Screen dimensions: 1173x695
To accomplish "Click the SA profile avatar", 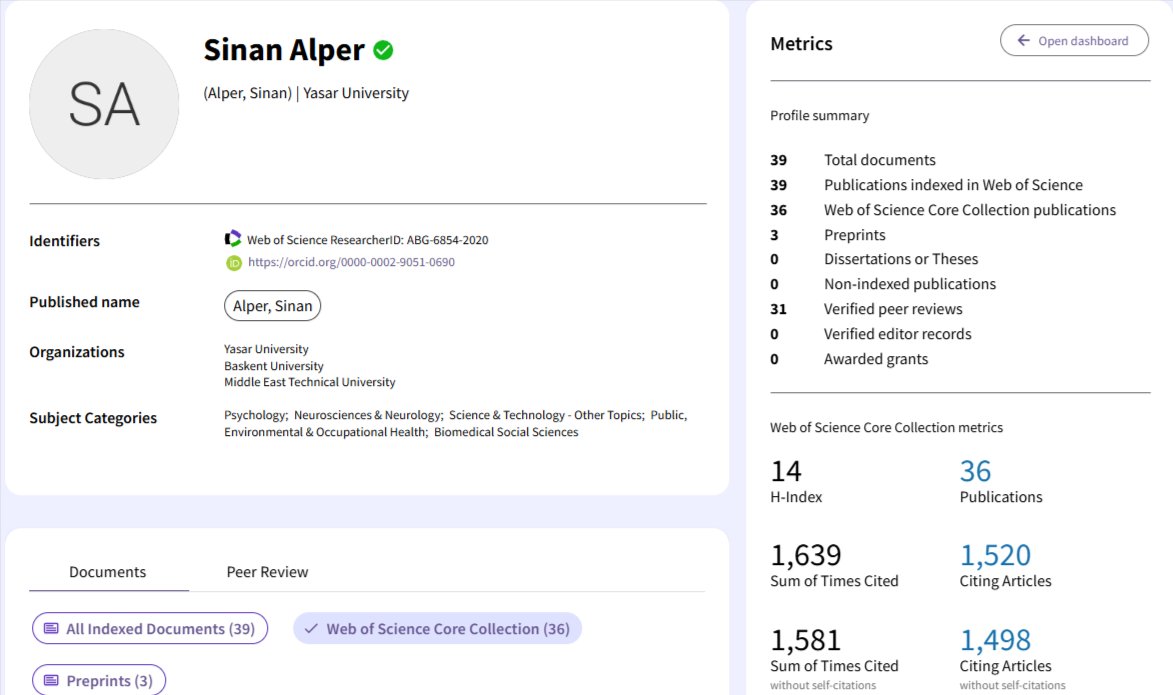I will click(x=104, y=104).
